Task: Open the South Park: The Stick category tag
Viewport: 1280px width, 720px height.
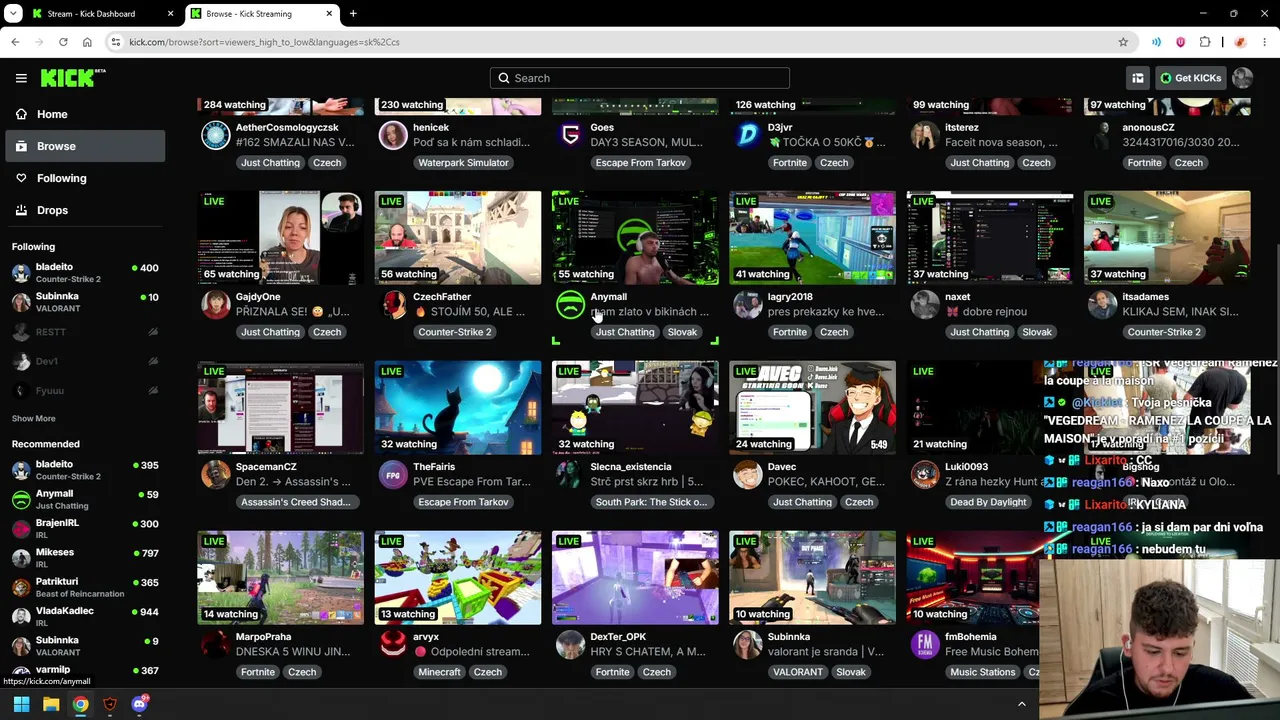Action: 650,502
